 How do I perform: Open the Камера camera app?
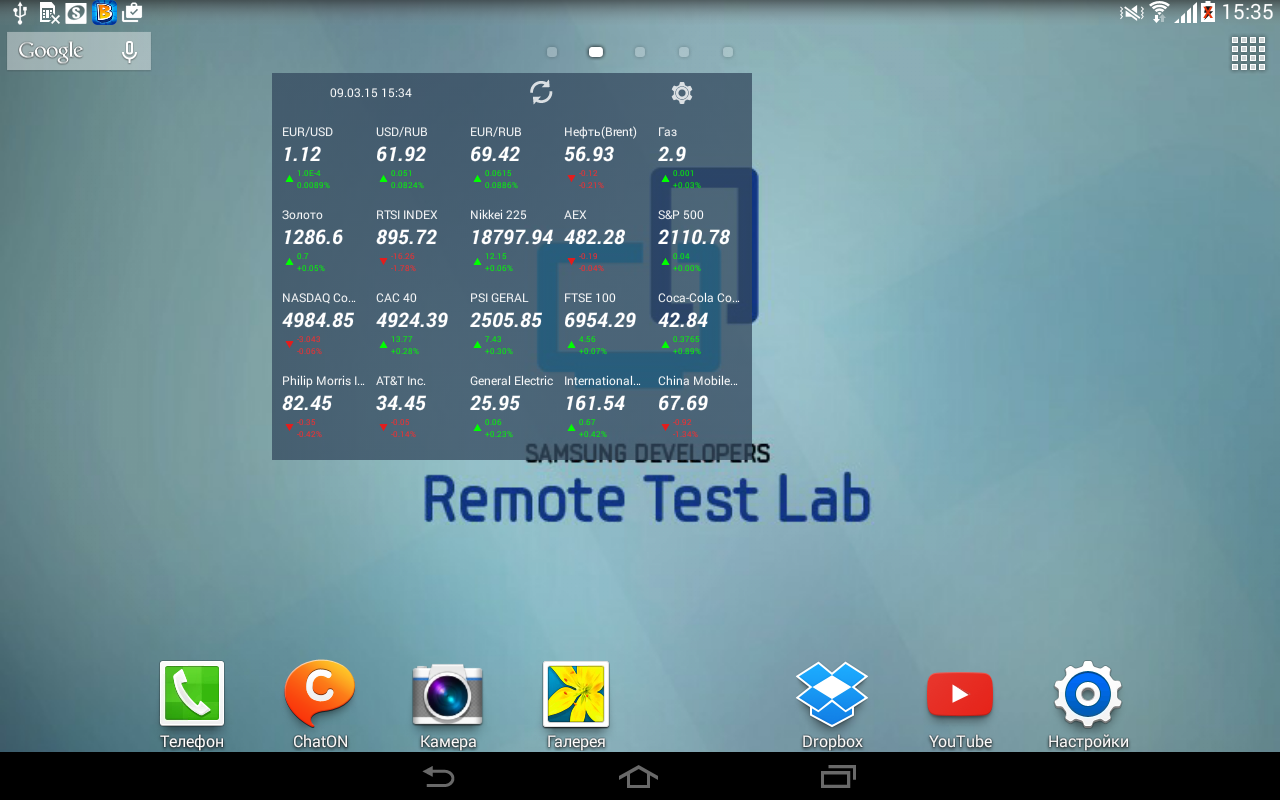(448, 705)
